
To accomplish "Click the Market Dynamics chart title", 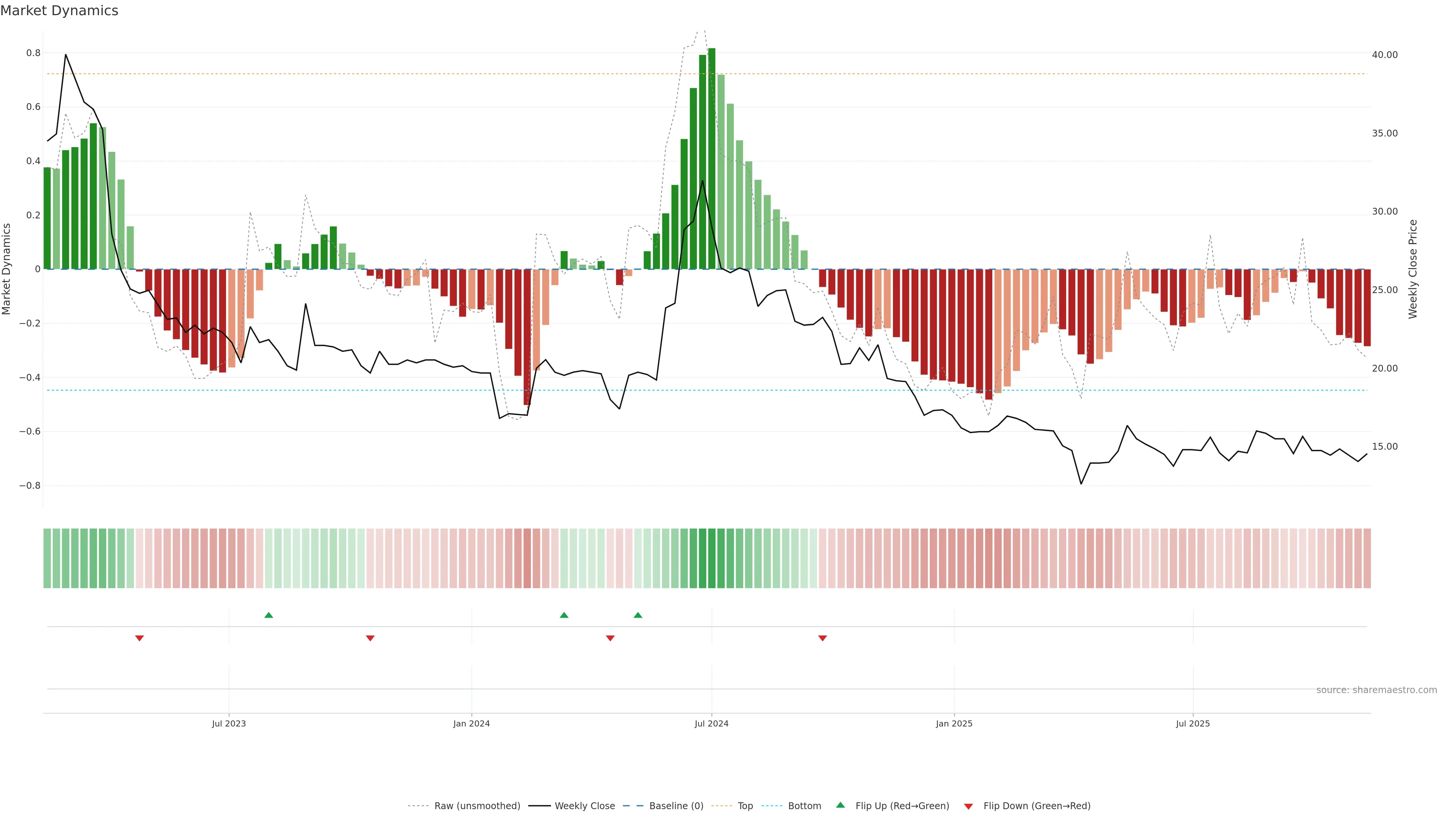I will pyautogui.click(x=60, y=11).
